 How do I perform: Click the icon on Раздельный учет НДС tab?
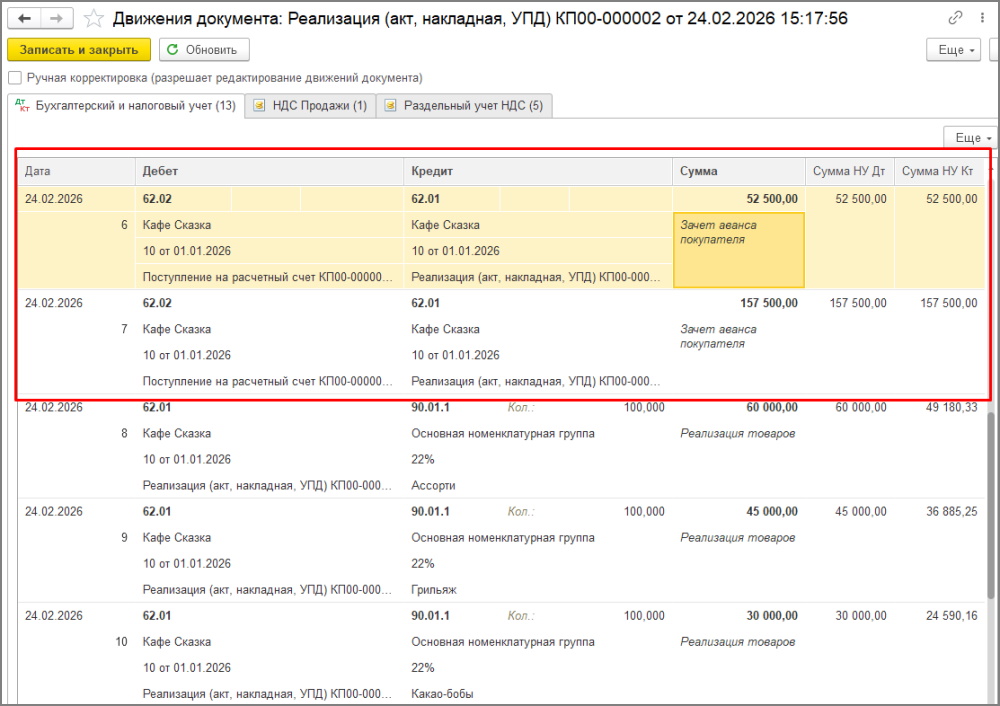[x=391, y=106]
